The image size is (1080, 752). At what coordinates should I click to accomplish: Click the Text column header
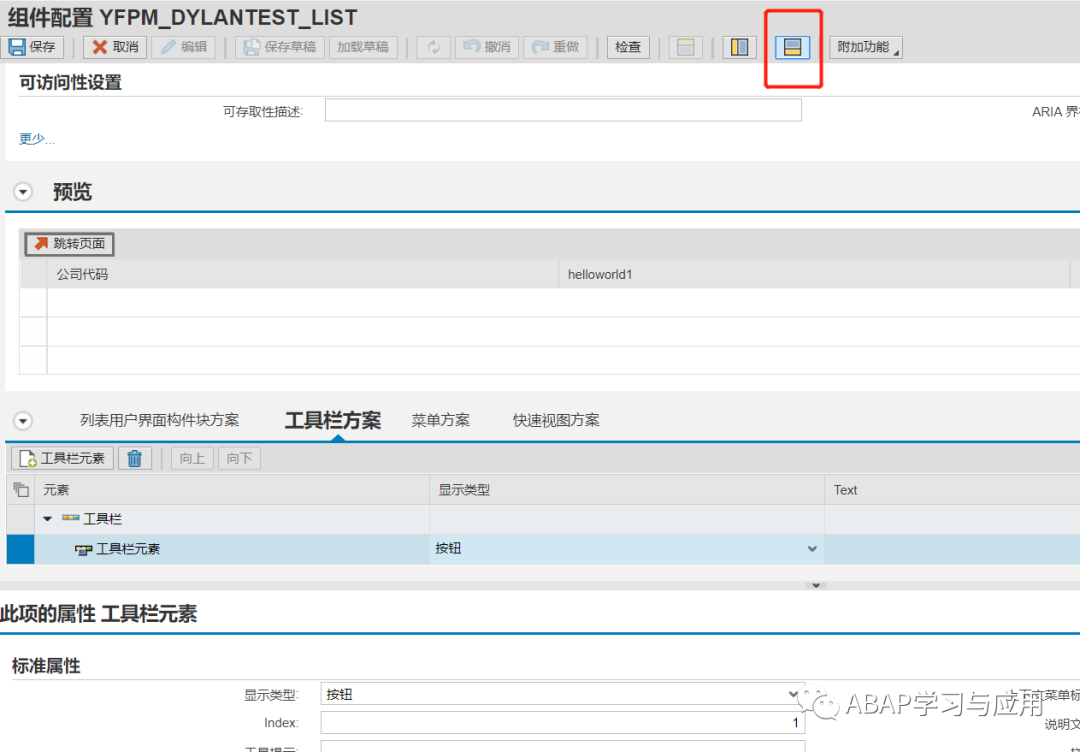click(x=953, y=490)
